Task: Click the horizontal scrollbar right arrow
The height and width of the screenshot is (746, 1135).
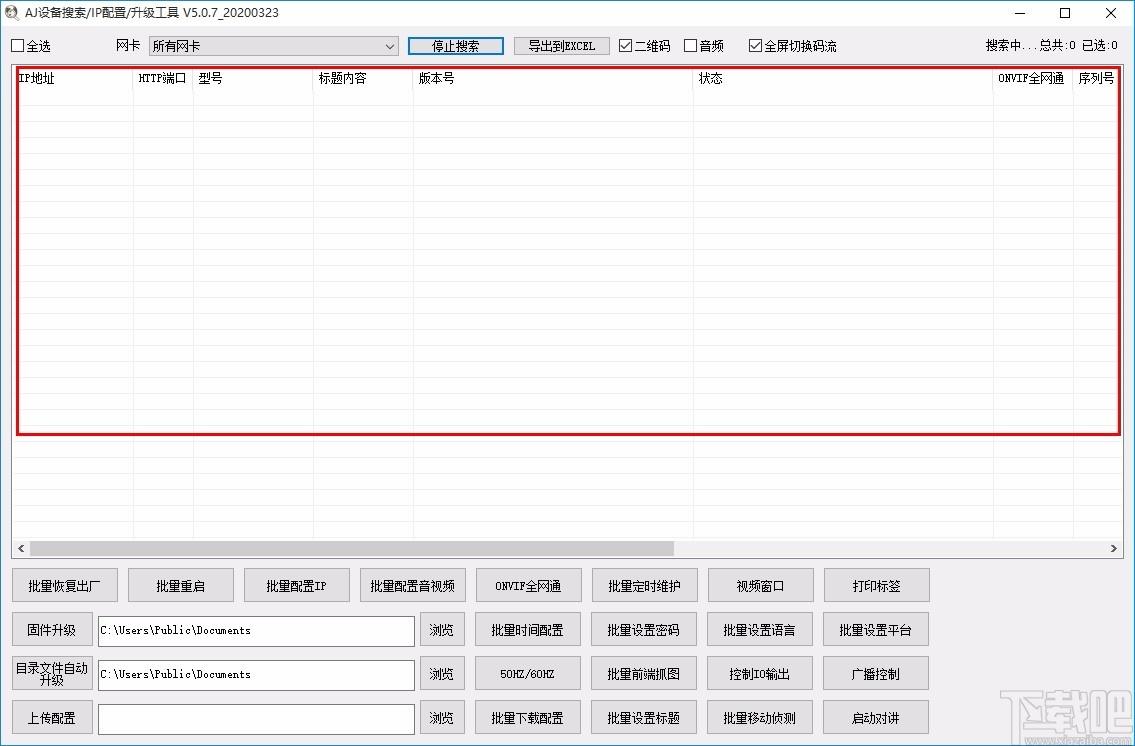Action: [1113, 548]
